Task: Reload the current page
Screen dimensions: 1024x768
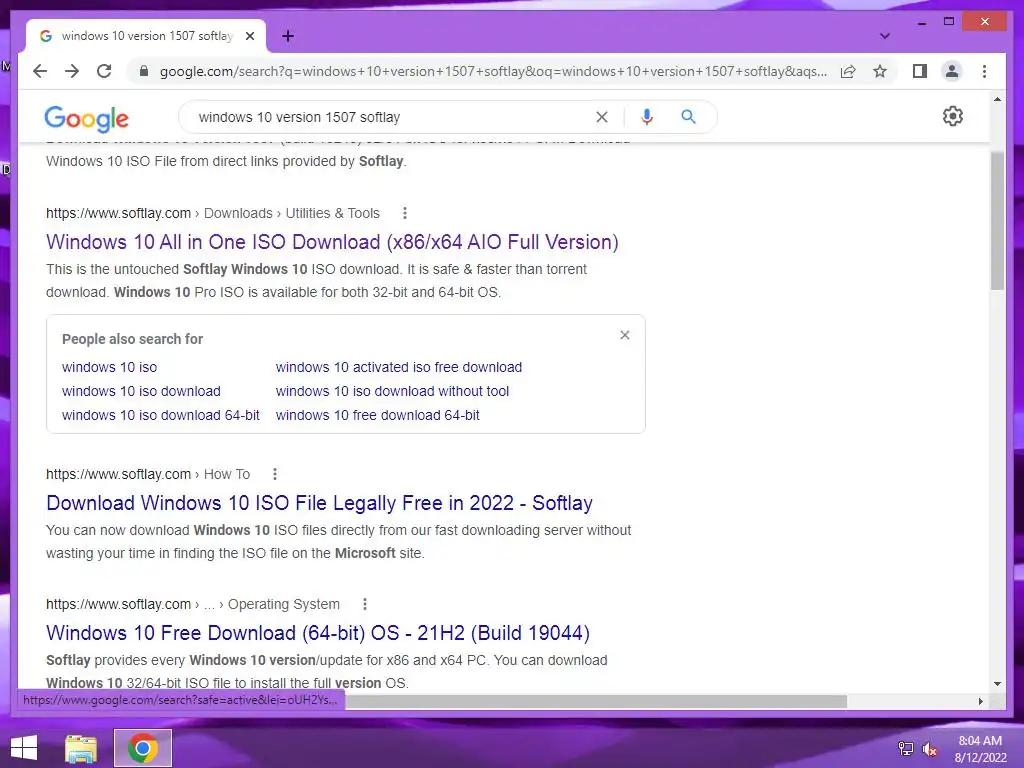Action: [104, 71]
